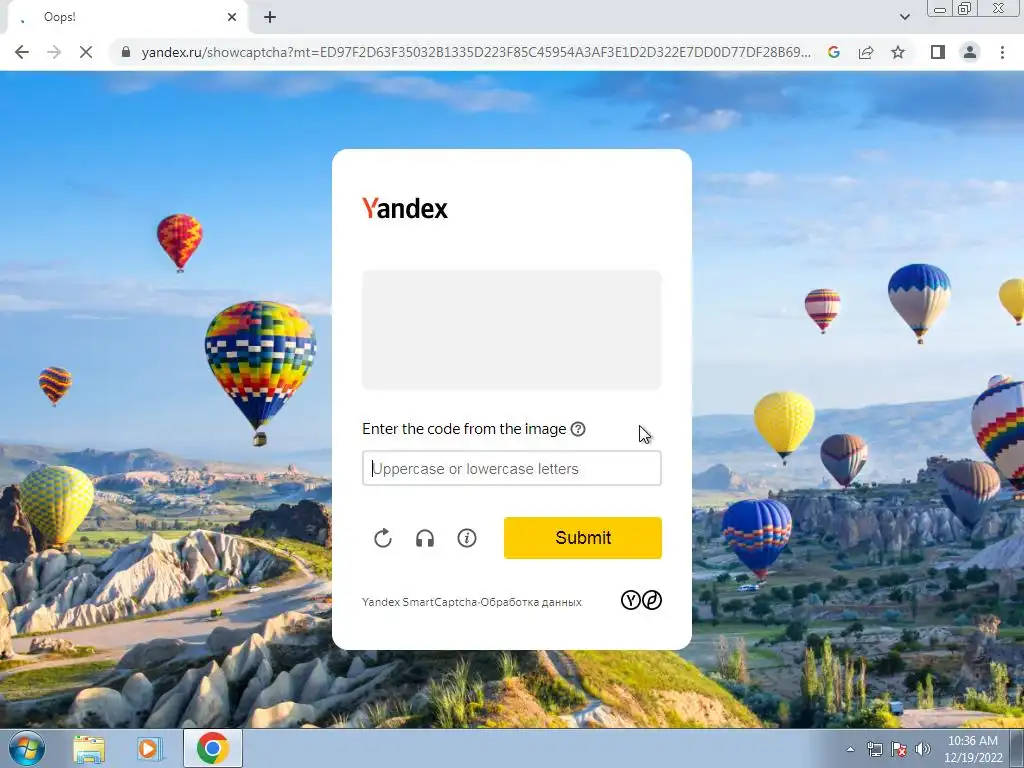Open a new tab

point(270,17)
